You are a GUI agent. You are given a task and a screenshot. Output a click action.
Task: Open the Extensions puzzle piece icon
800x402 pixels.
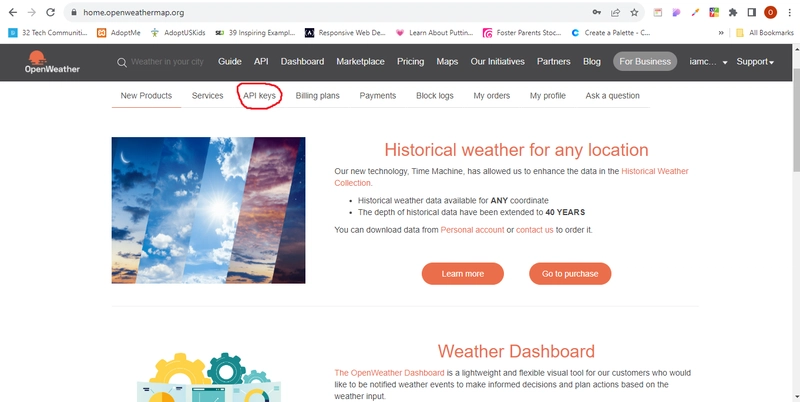[733, 12]
